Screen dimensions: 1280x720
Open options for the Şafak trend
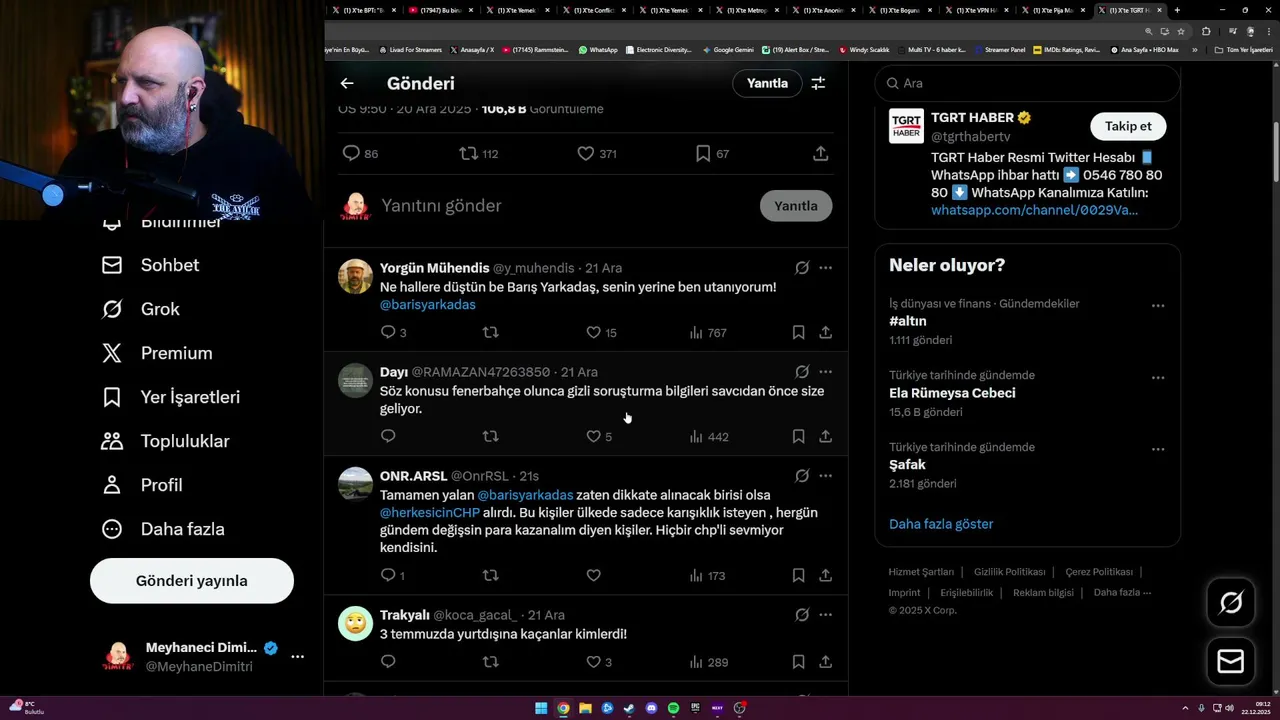click(1158, 450)
